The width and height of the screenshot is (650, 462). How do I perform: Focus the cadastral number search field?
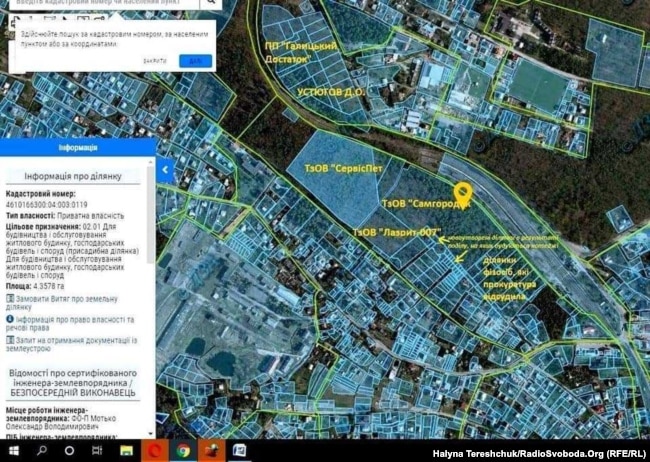coord(104,2)
